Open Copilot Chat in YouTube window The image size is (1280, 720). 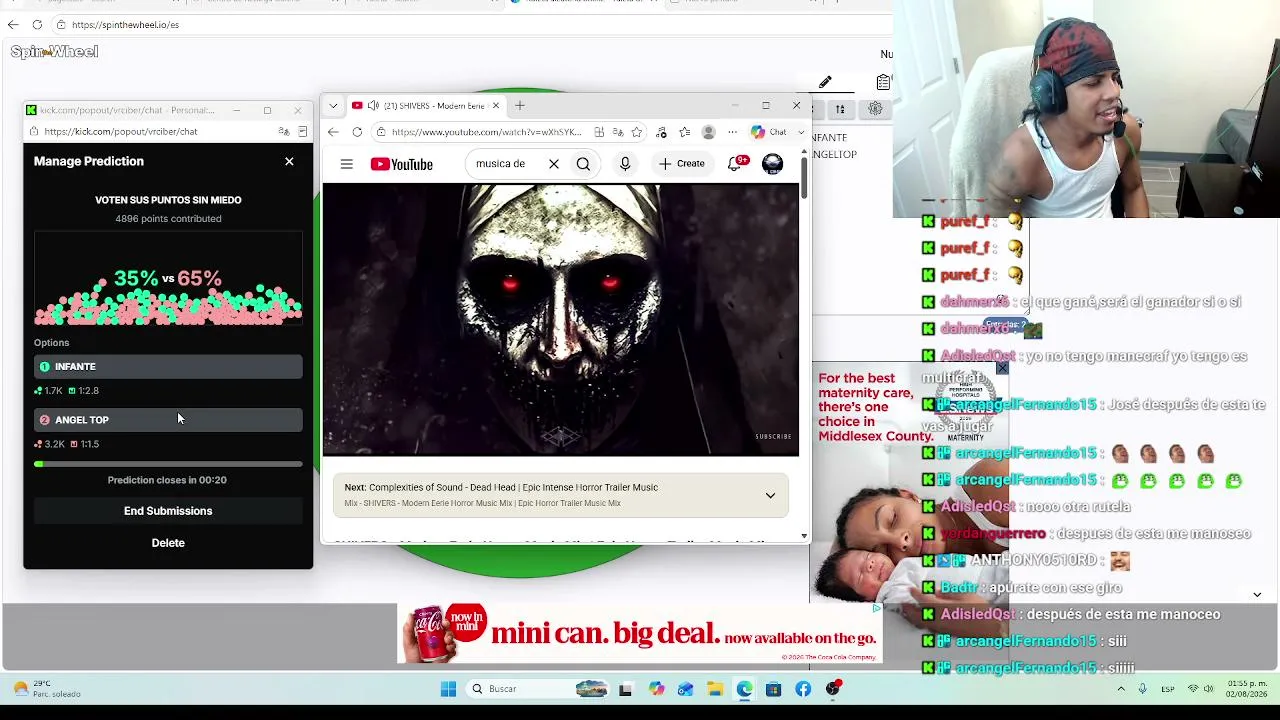pyautogui.click(x=769, y=132)
